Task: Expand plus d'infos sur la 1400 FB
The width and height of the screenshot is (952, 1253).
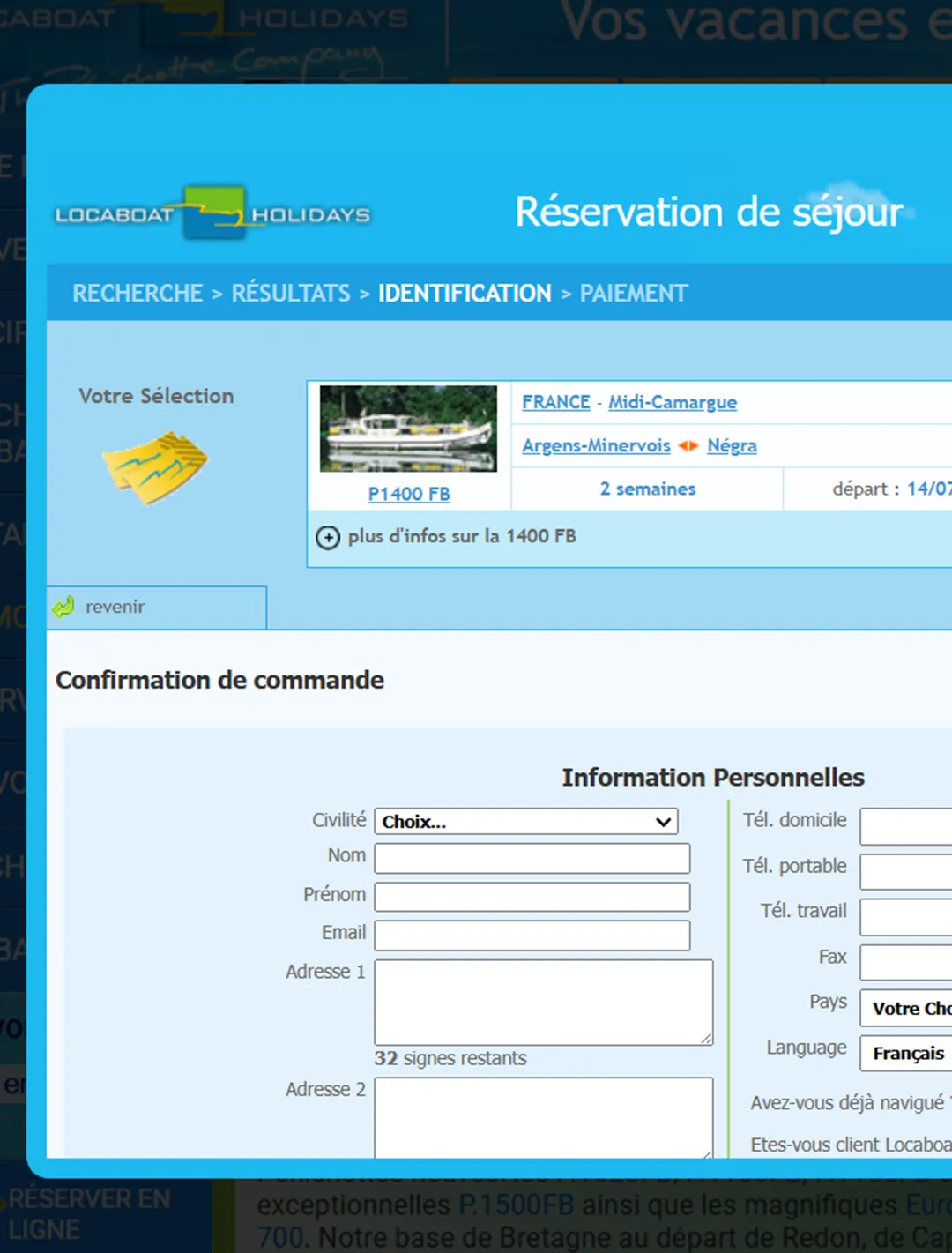Action: (462, 536)
